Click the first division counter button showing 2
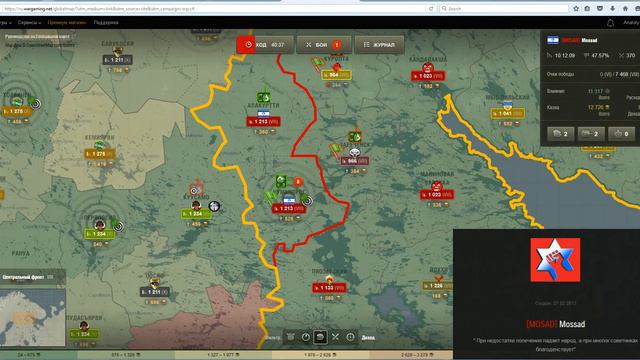The width and height of the screenshot is (640, 360). click(560, 134)
